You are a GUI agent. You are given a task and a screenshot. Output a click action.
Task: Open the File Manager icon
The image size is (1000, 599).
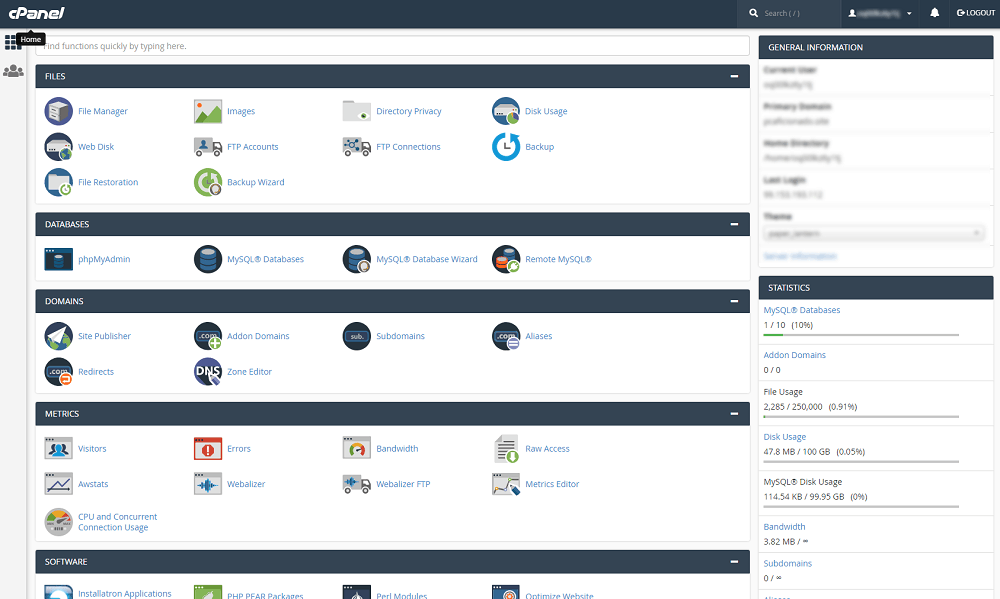58,111
